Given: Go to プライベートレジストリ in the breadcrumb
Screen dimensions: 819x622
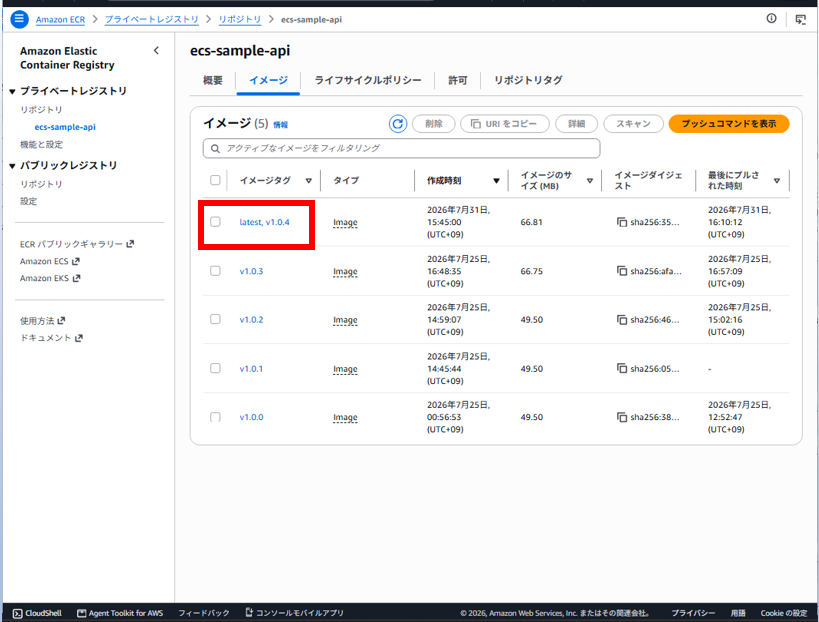Looking at the screenshot, I should click(151, 19).
